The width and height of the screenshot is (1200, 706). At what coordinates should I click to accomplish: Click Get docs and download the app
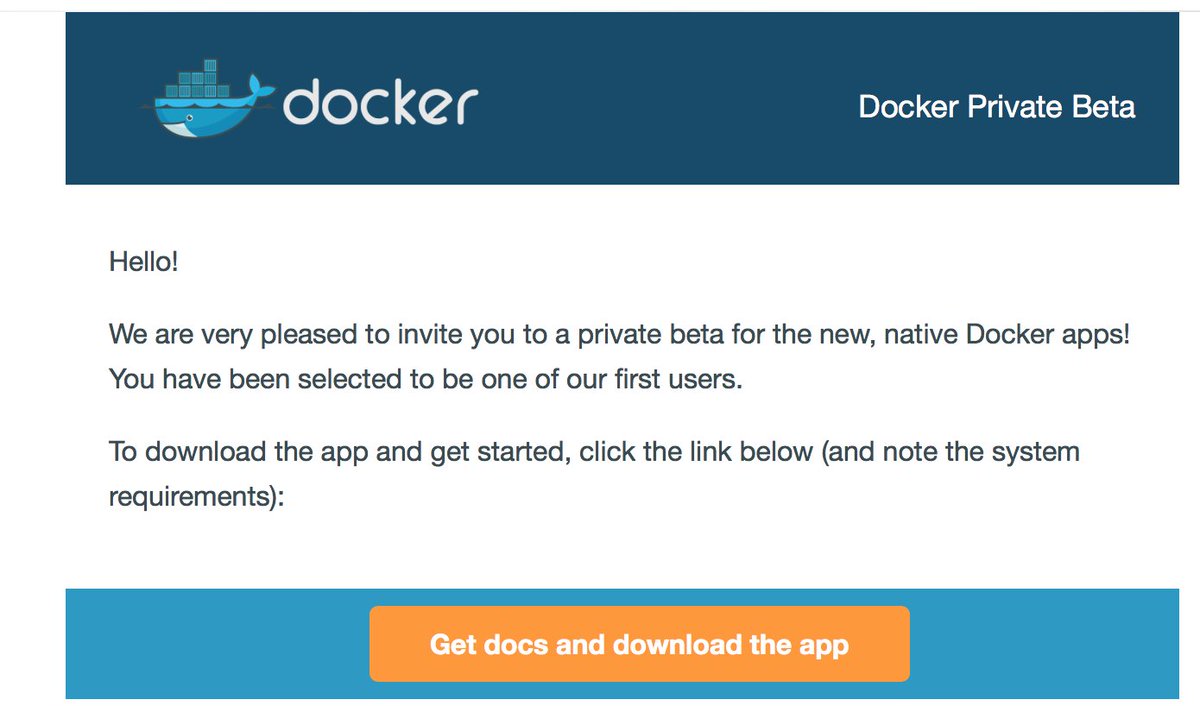click(640, 644)
